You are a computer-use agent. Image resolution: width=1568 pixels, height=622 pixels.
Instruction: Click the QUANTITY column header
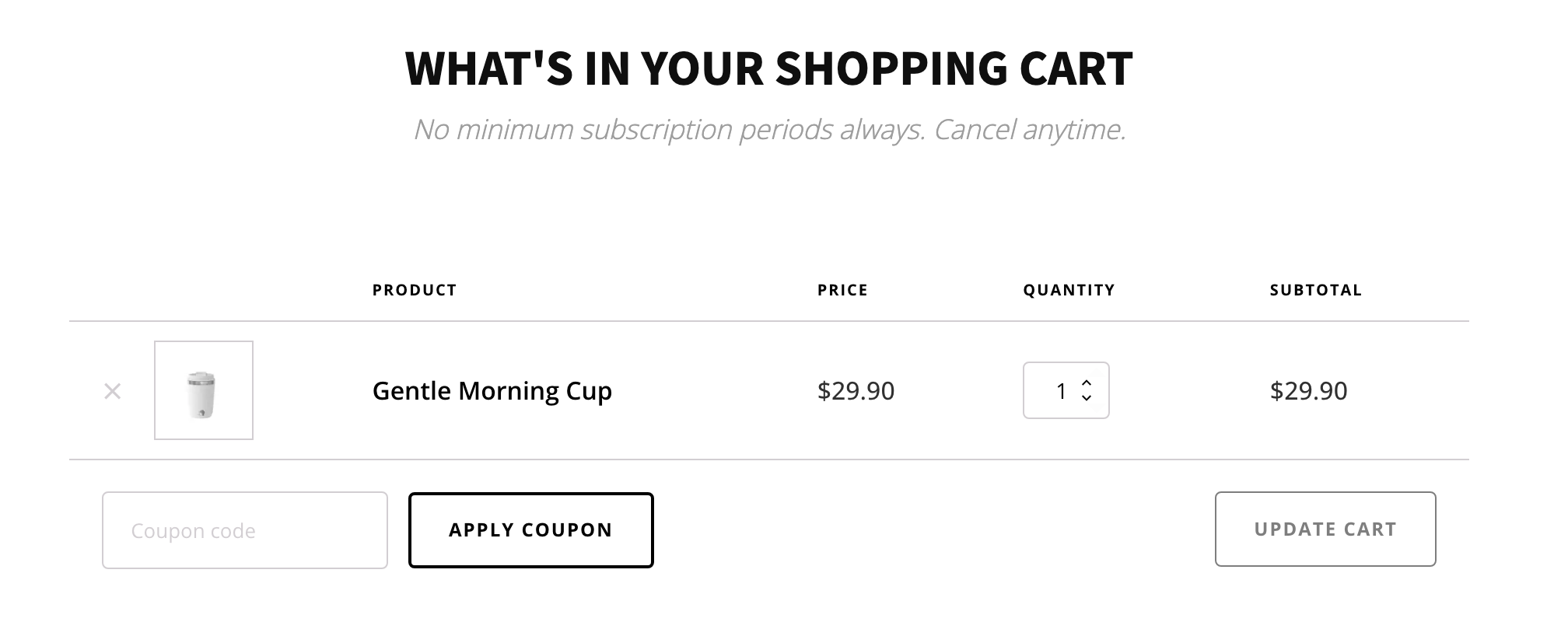tap(1069, 289)
